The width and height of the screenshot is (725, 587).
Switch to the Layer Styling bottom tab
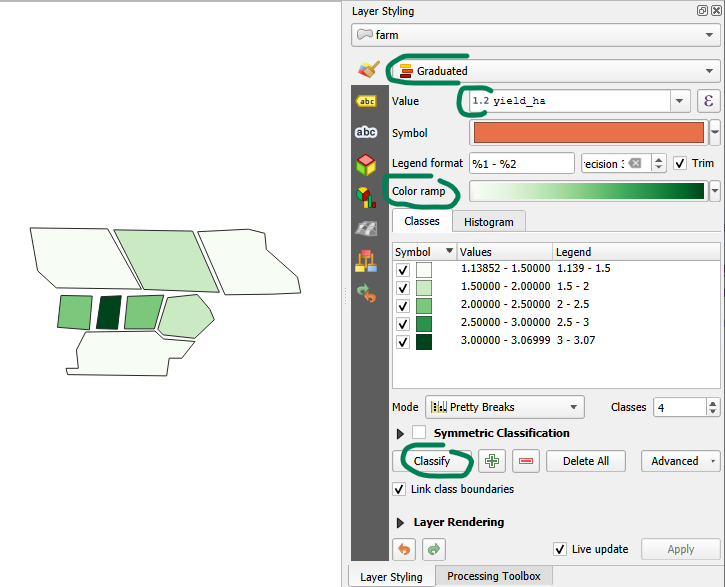(x=391, y=577)
